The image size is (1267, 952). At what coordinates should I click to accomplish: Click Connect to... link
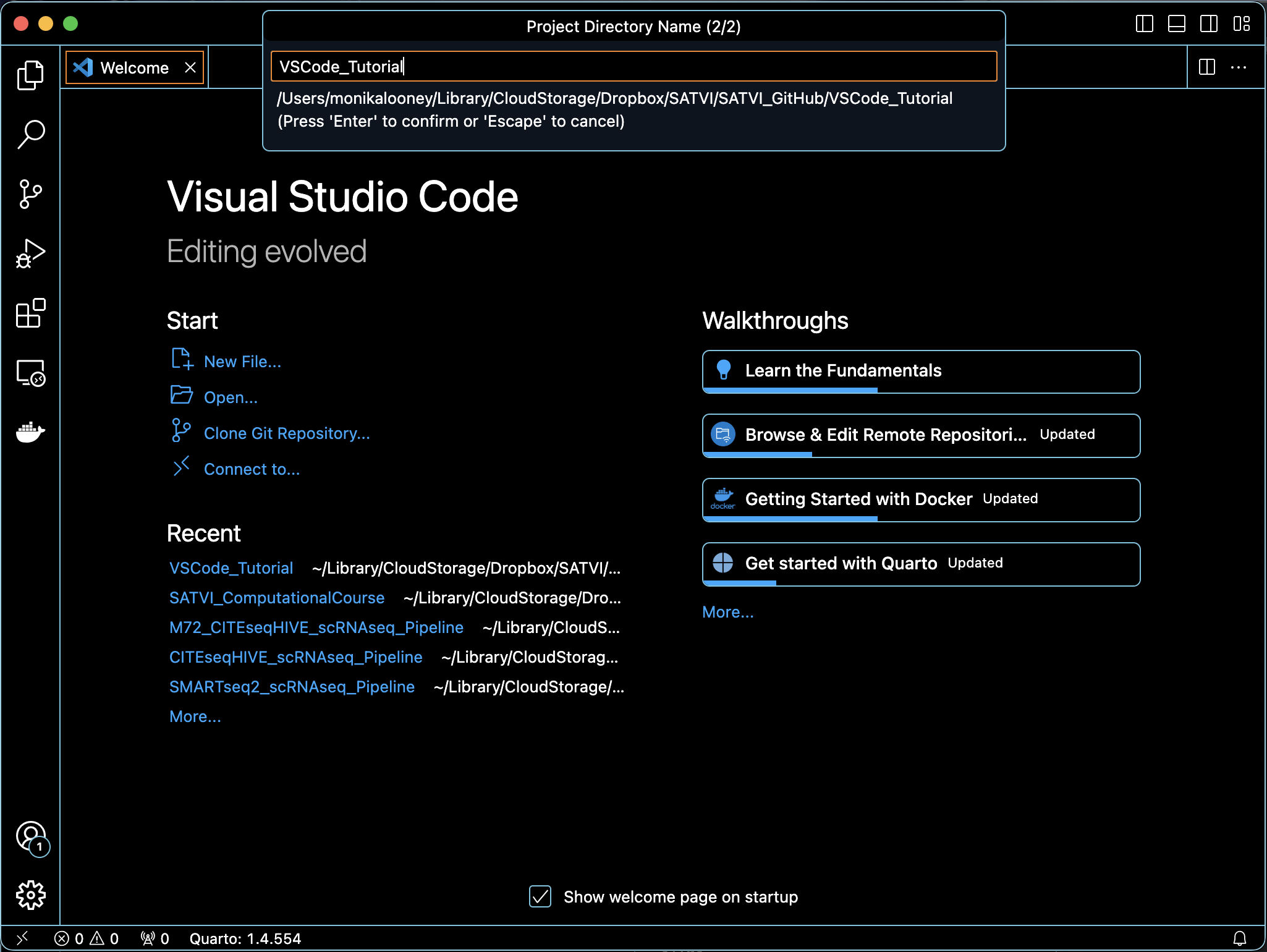coord(252,469)
